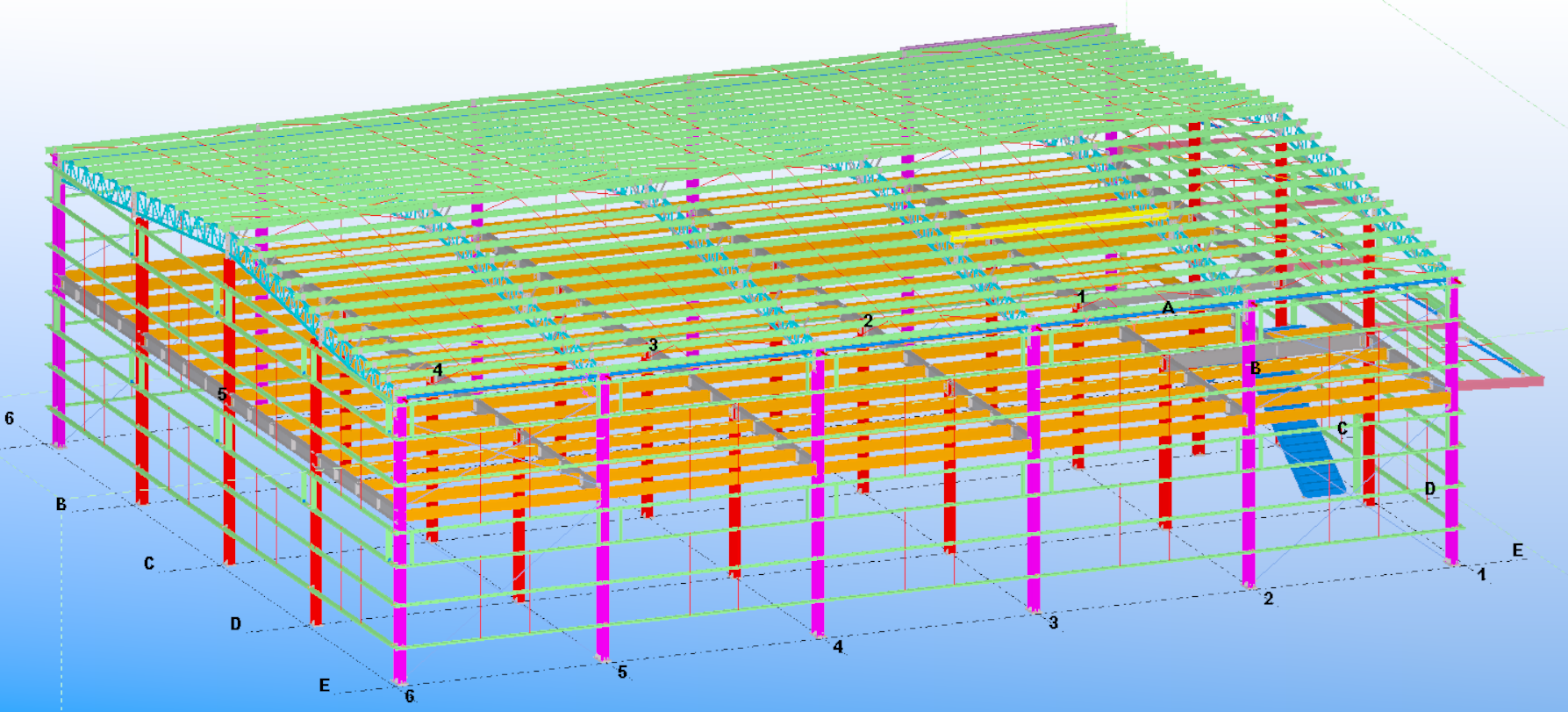
Task: Pick grid label 1 at bottom right
Action: 1482,575
